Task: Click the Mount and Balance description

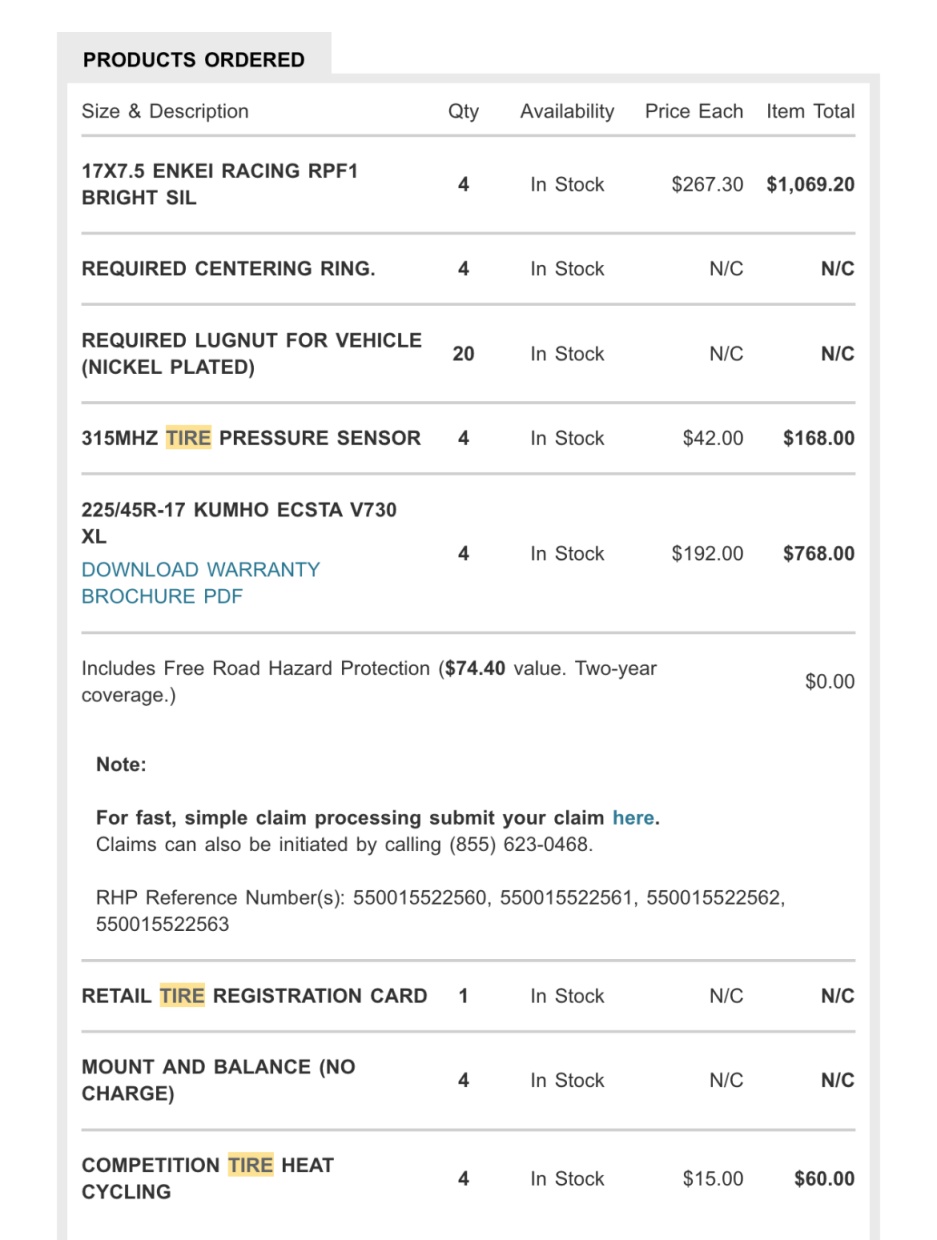Action: tap(218, 1080)
